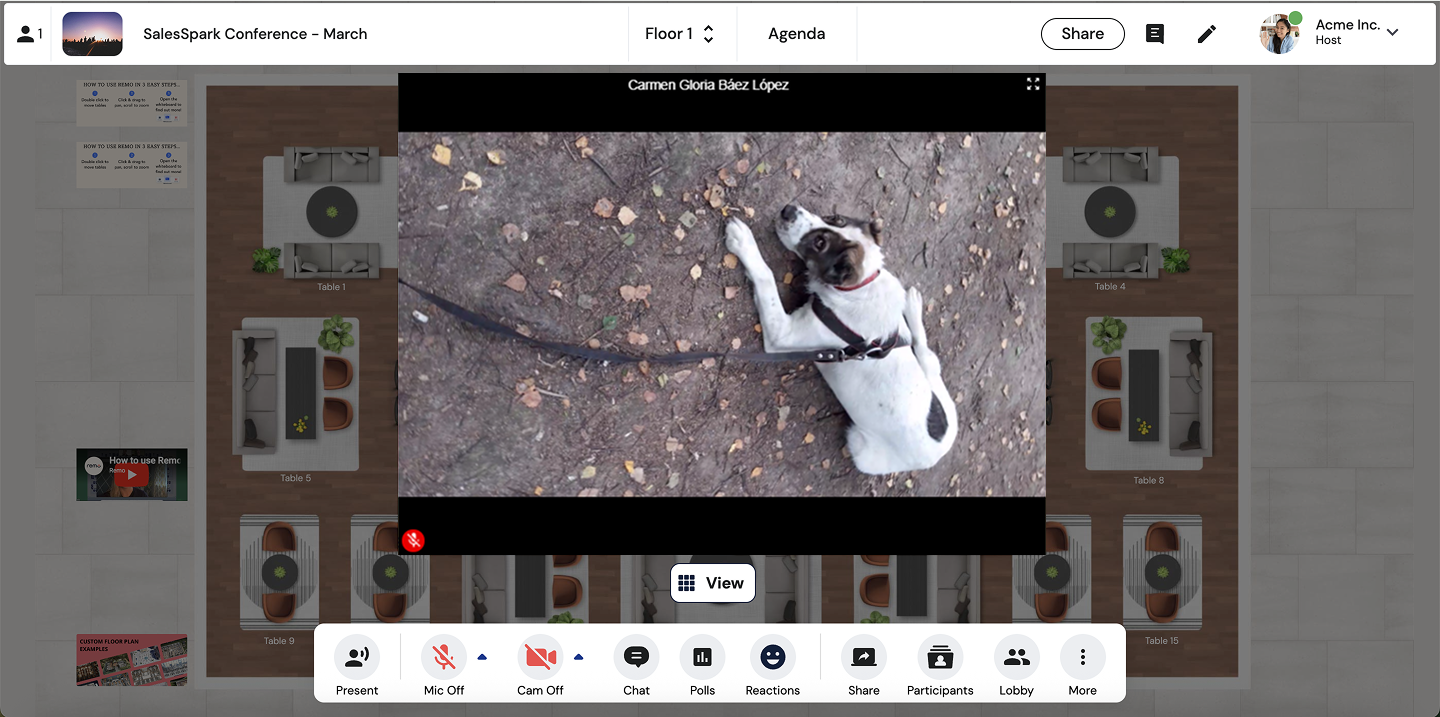Image resolution: width=1440 pixels, height=717 pixels.
Task: Open the Agenda tab
Action: (x=796, y=34)
